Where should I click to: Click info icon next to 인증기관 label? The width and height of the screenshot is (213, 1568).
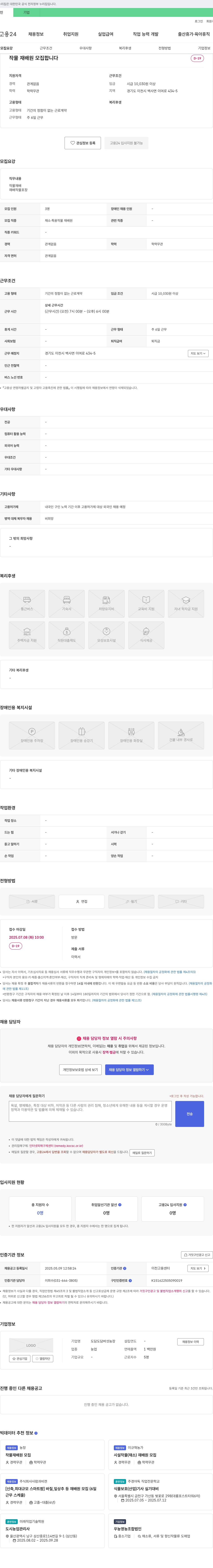point(125,1268)
